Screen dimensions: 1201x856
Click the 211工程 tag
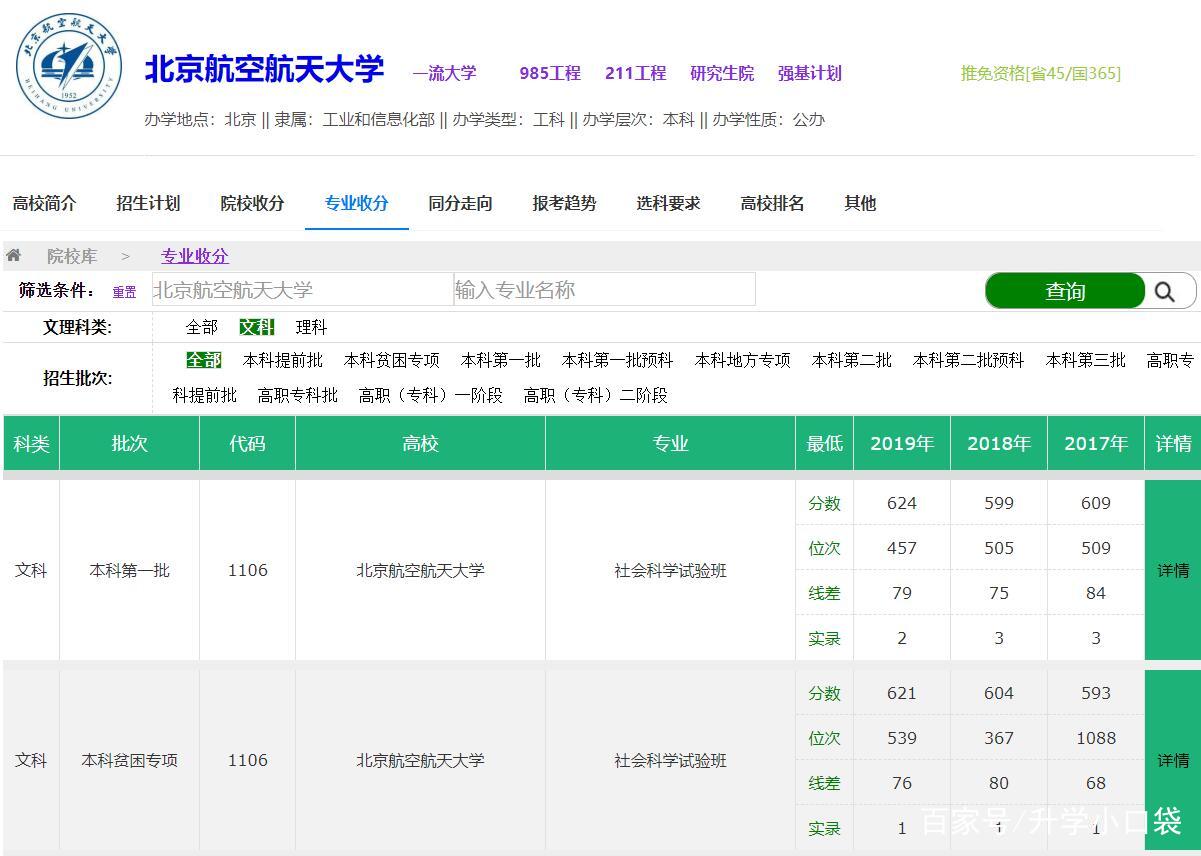tap(636, 73)
